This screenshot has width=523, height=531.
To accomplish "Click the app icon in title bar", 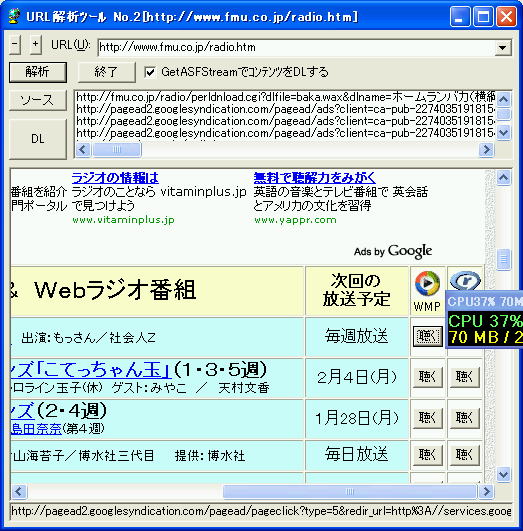I will (14, 16).
